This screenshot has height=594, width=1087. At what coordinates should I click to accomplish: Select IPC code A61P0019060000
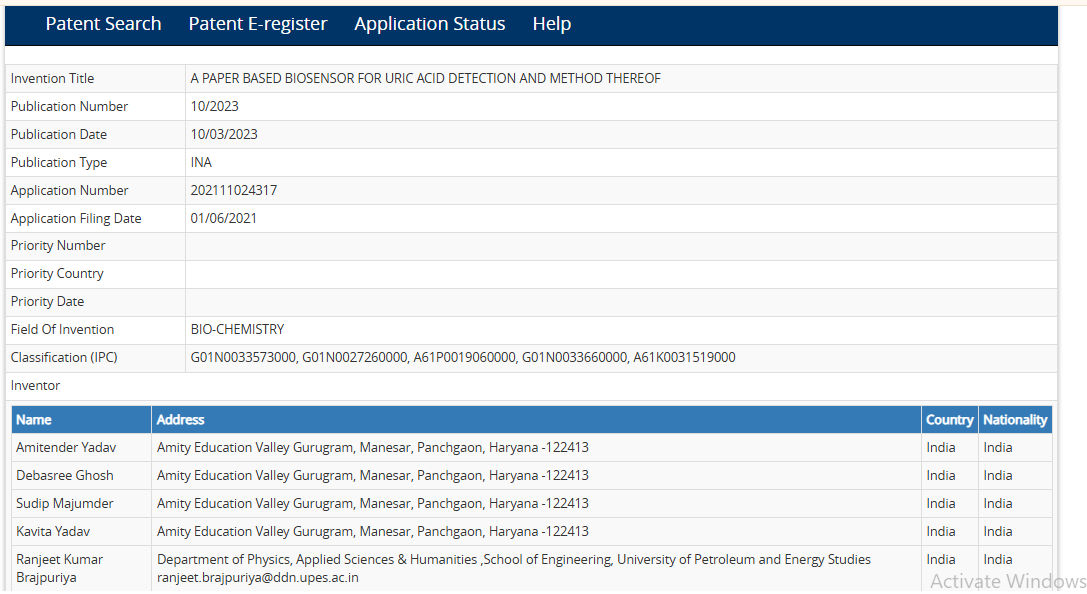464,358
